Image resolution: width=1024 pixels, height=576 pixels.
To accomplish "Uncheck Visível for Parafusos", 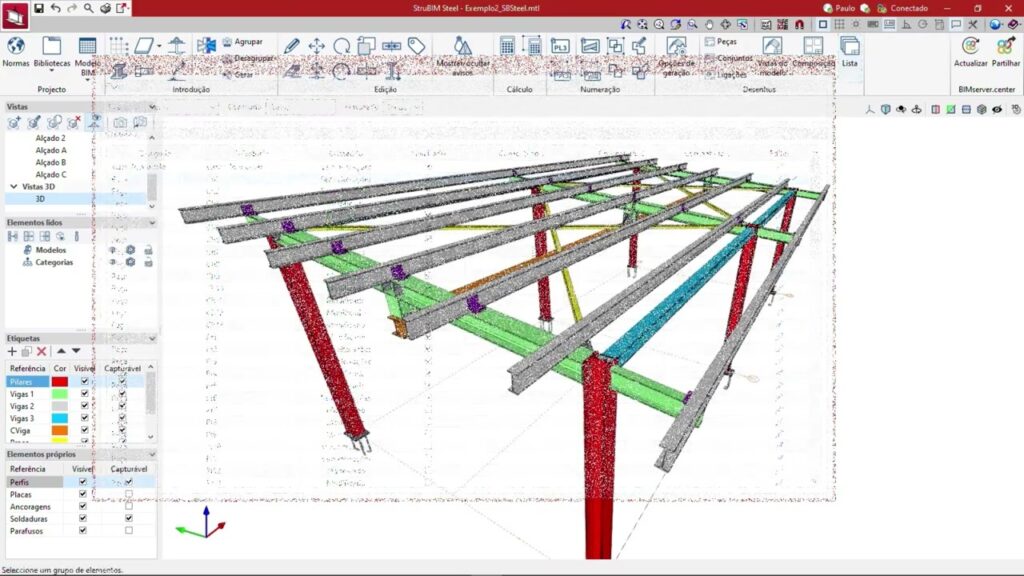I will 84,531.
